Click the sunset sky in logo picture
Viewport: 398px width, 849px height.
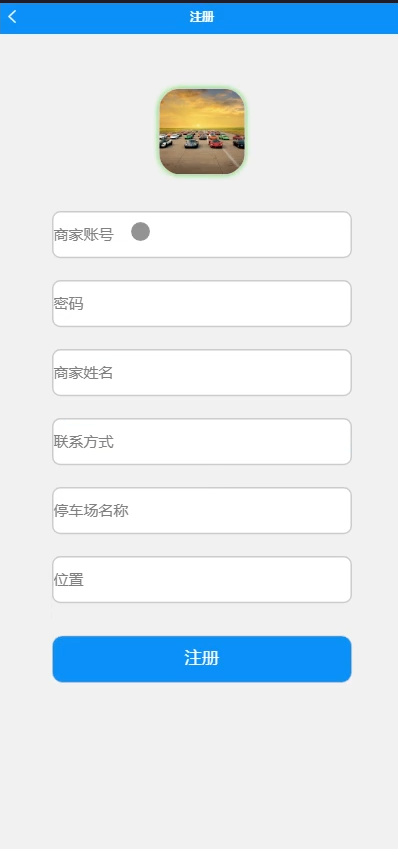pyautogui.click(x=202, y=108)
